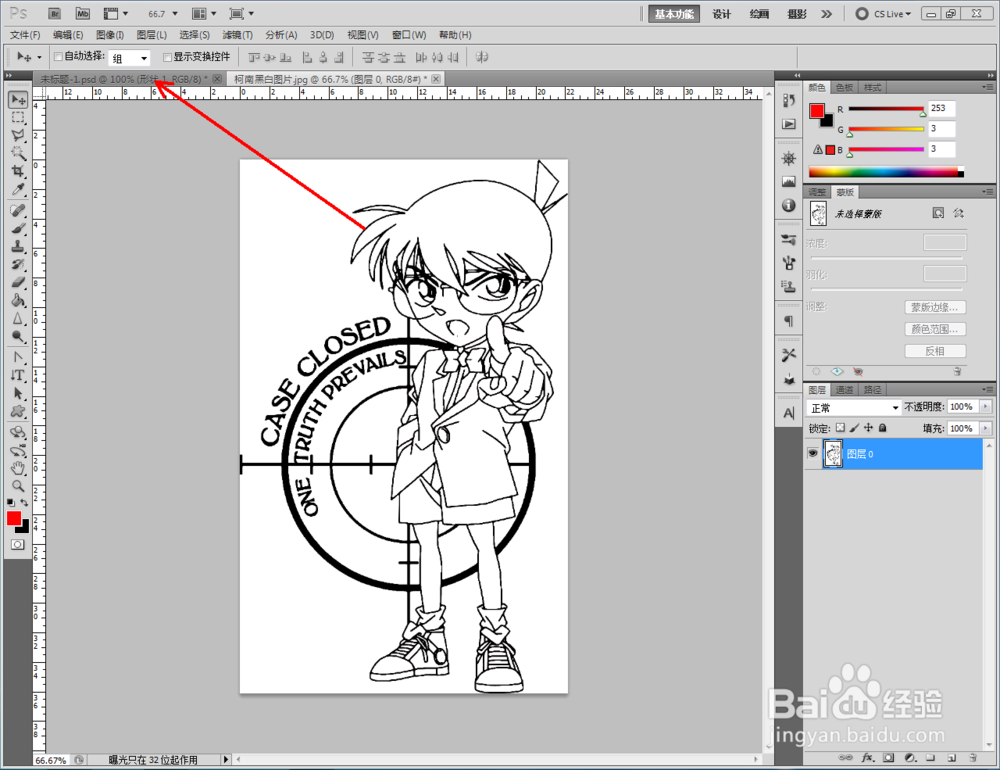Select the Custom Shape tool
The height and width of the screenshot is (770, 1000).
[x=18, y=411]
